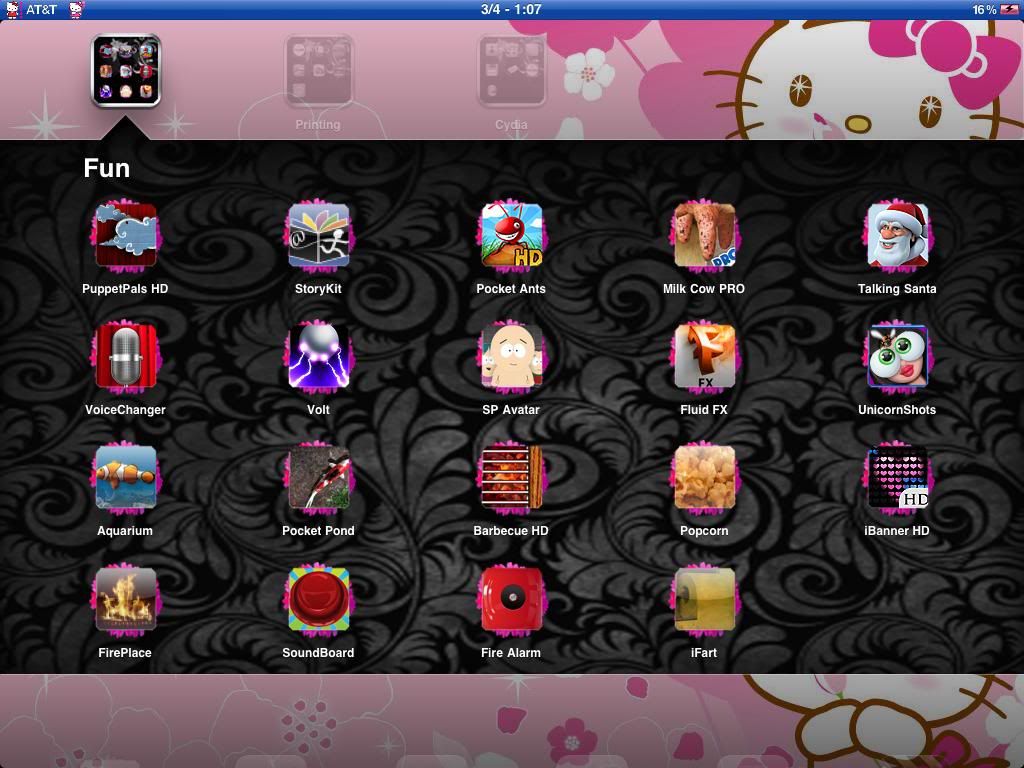Open Pocket Pond app
Screen dimensions: 1024x768
[x=318, y=477]
